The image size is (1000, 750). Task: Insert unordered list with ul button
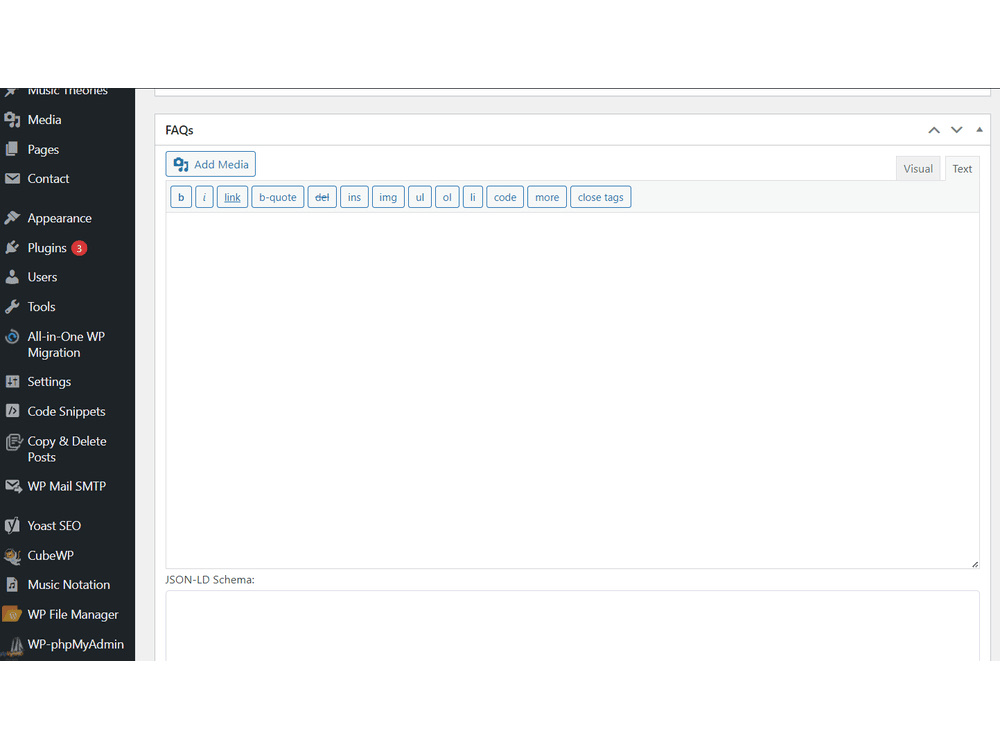tap(420, 197)
